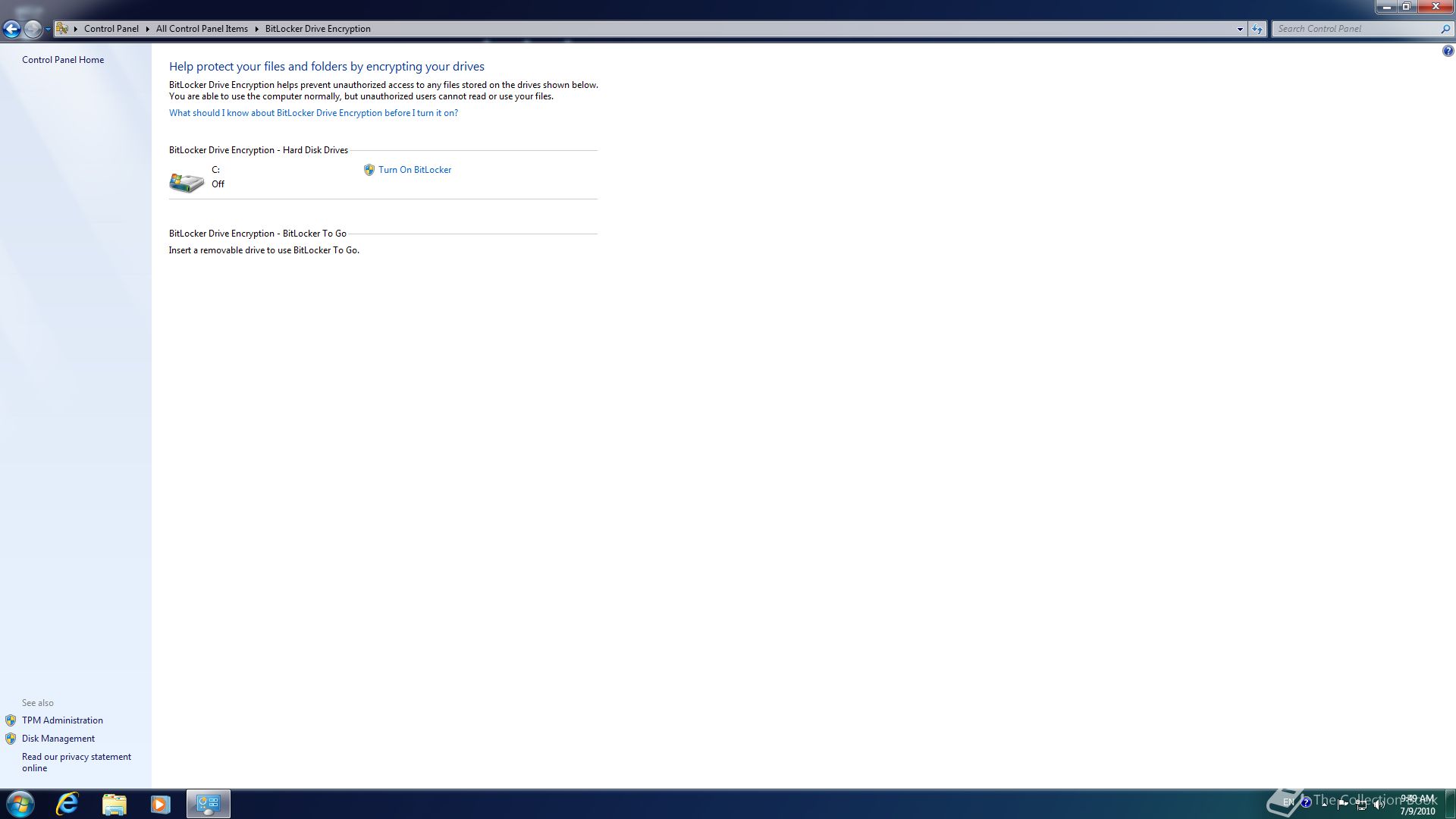Click the 'Off' status under C:
This screenshot has width=1456, height=819.
(x=218, y=184)
